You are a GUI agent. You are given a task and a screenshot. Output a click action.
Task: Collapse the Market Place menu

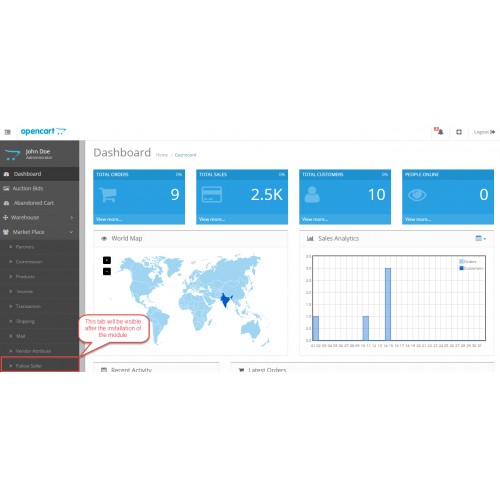[40, 232]
